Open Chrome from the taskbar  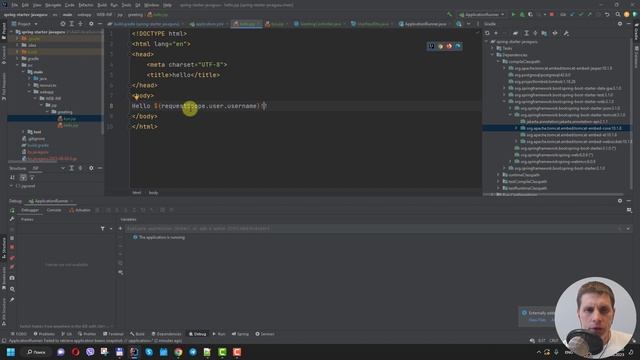coord(178,352)
